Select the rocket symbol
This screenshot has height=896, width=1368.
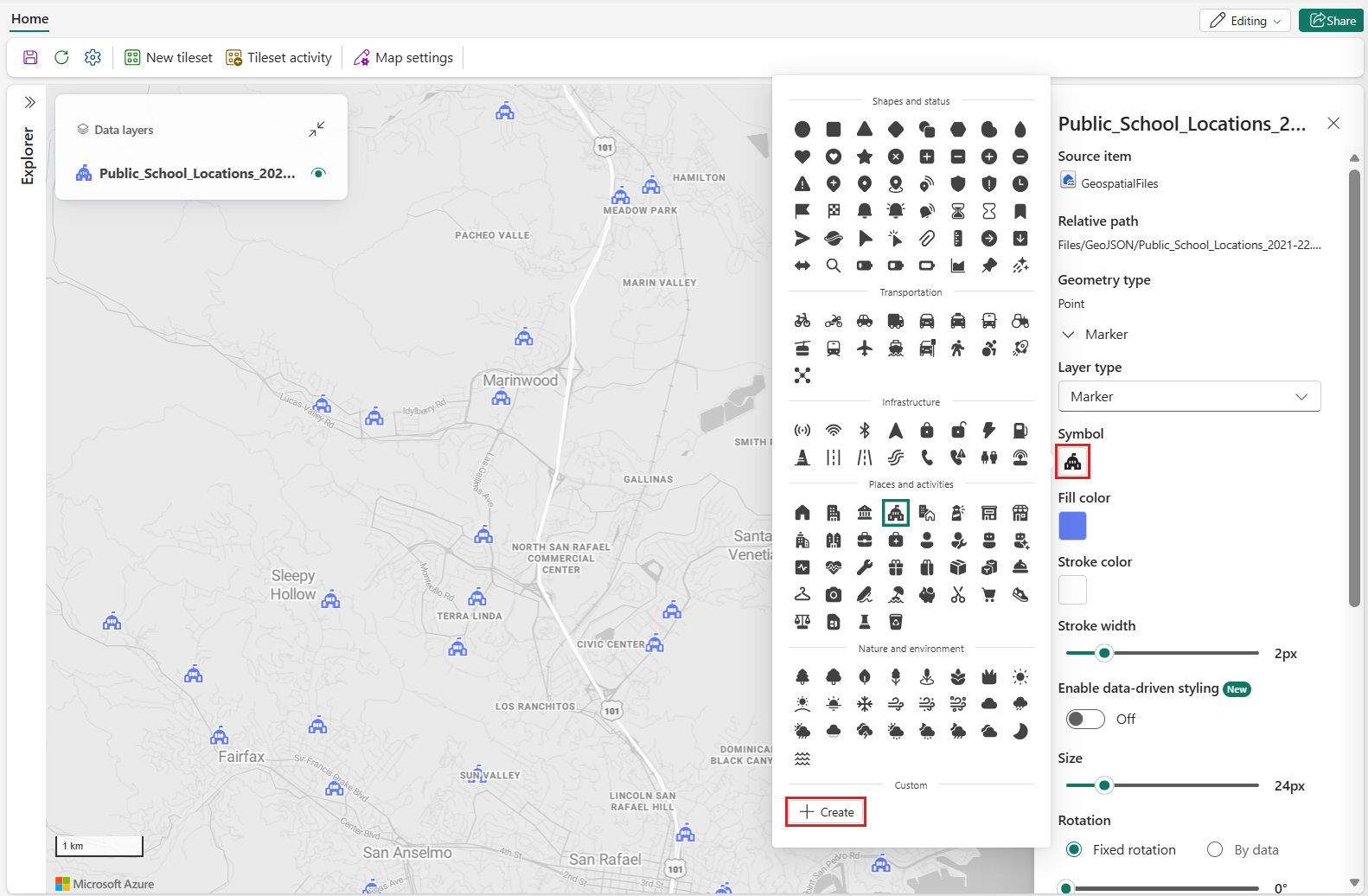1020,348
